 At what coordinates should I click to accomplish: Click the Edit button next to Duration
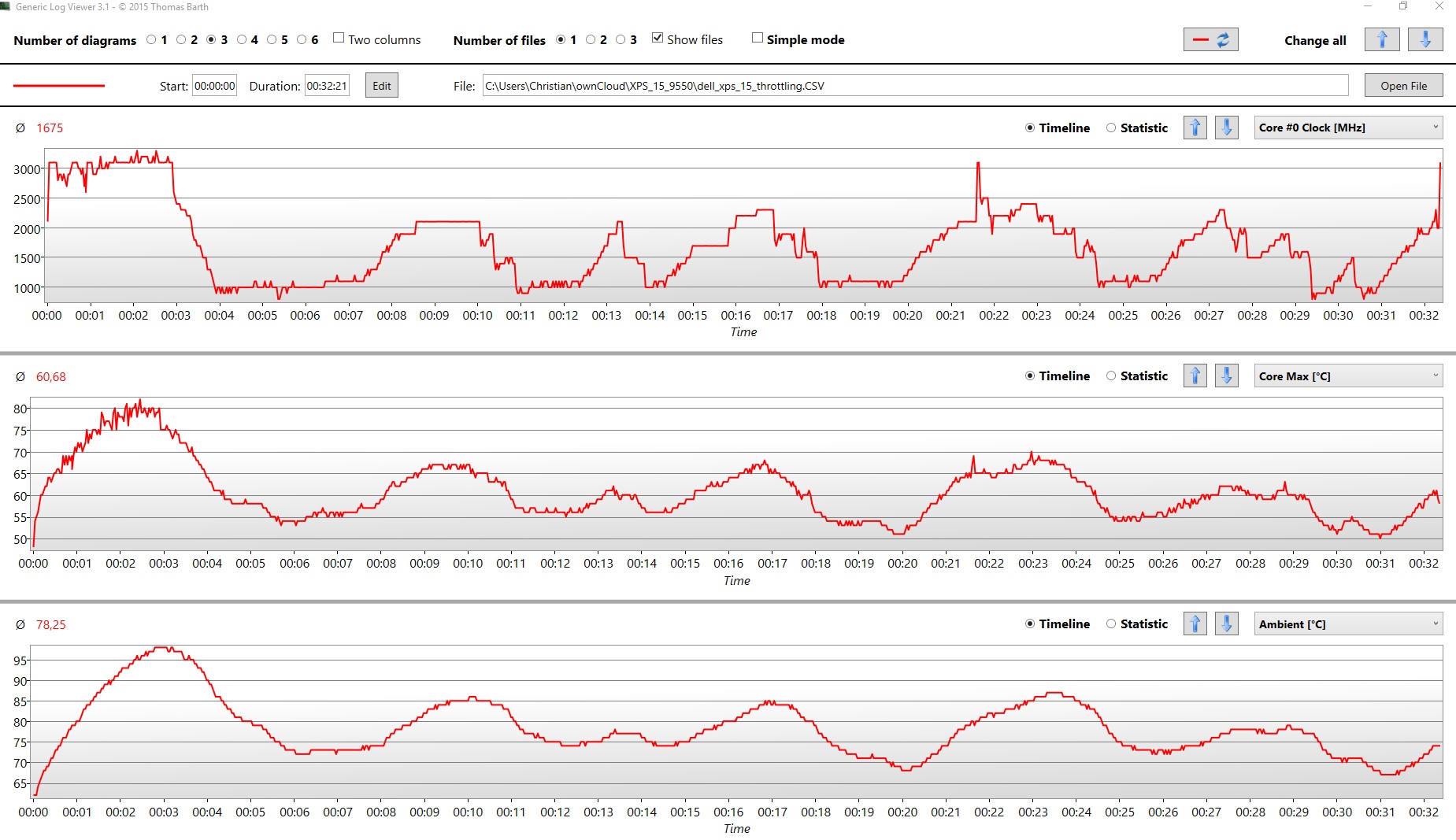[382, 86]
